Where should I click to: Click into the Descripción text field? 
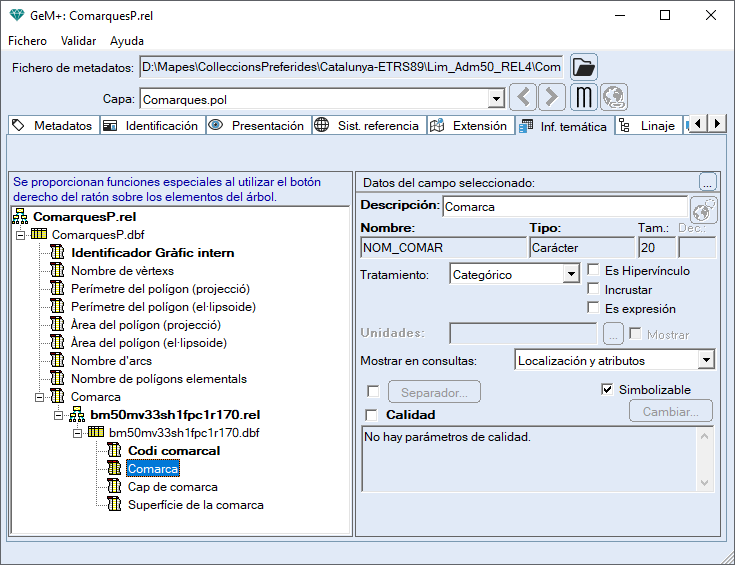[564, 207]
